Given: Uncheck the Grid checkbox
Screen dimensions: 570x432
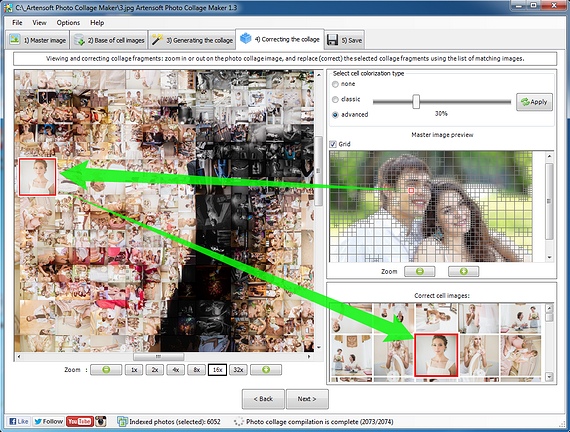Looking at the screenshot, I should pos(333,144).
